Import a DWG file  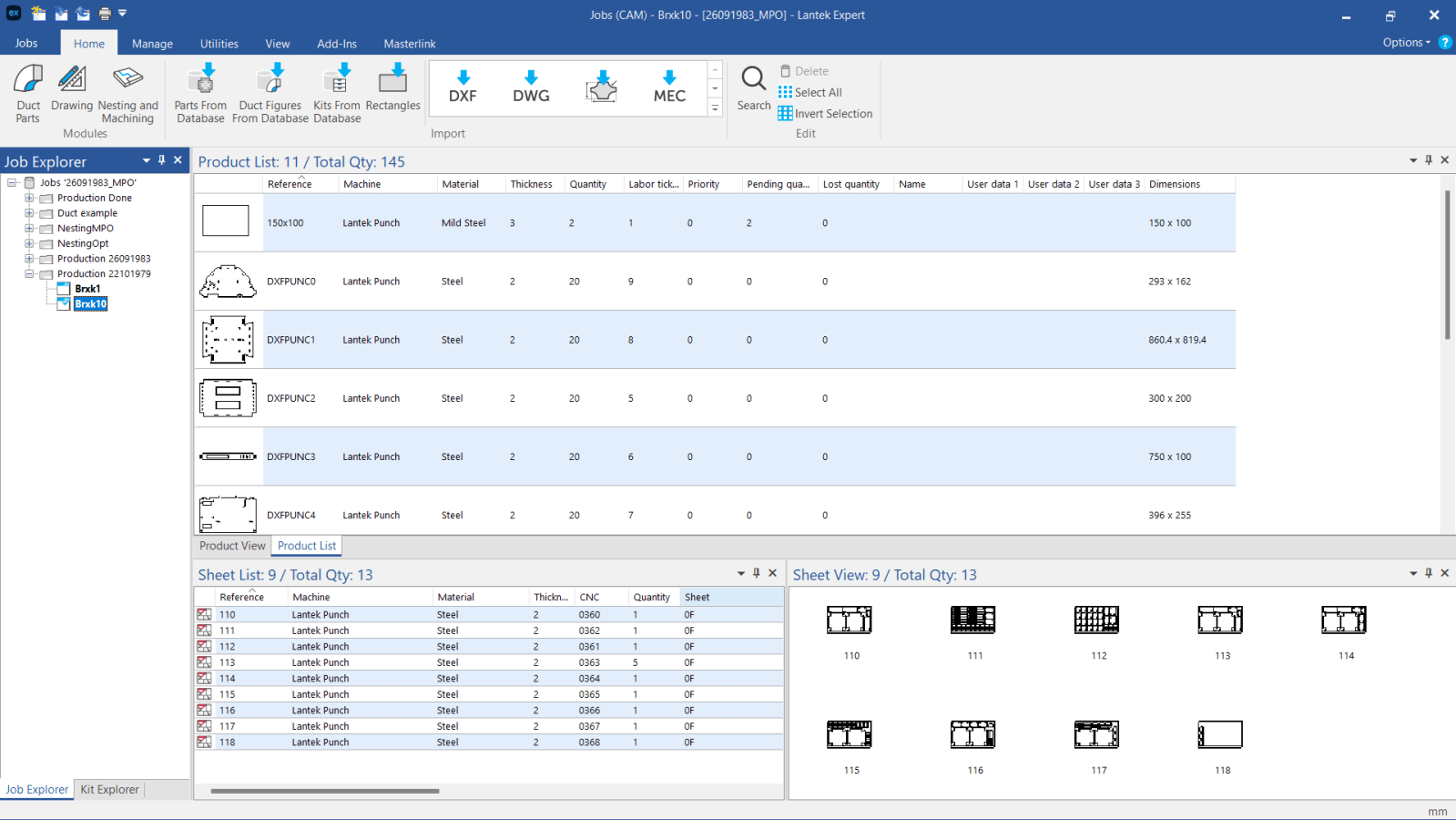531,87
